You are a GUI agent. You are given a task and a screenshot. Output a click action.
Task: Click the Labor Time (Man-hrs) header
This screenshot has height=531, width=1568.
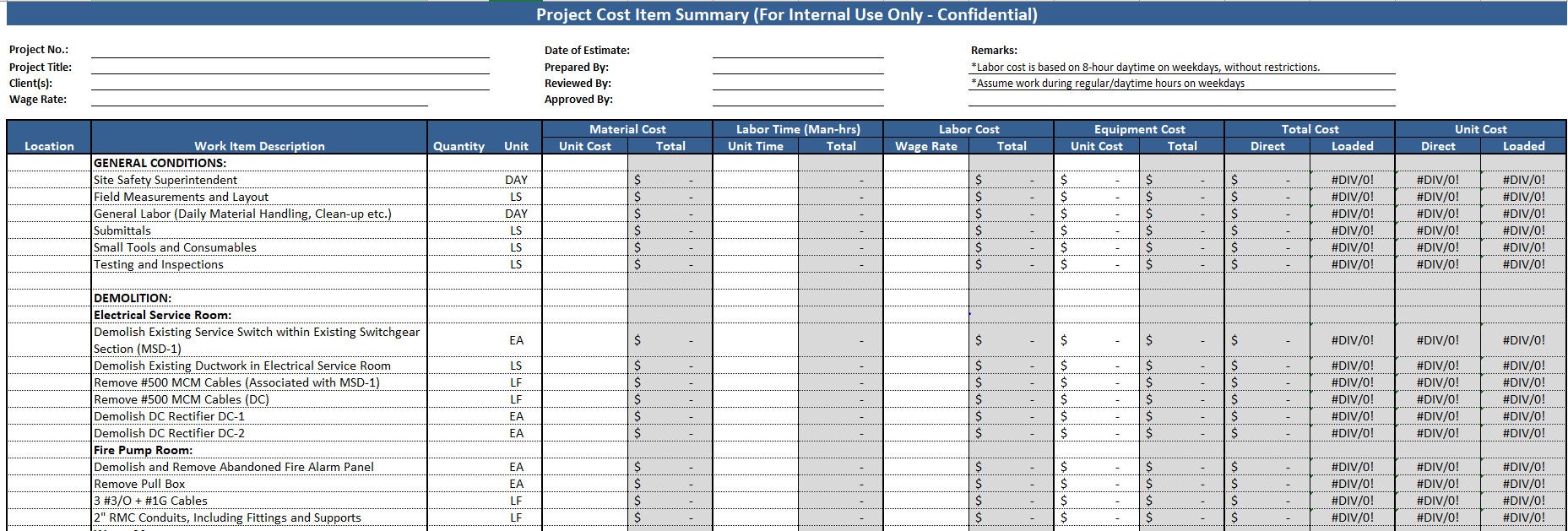798,129
